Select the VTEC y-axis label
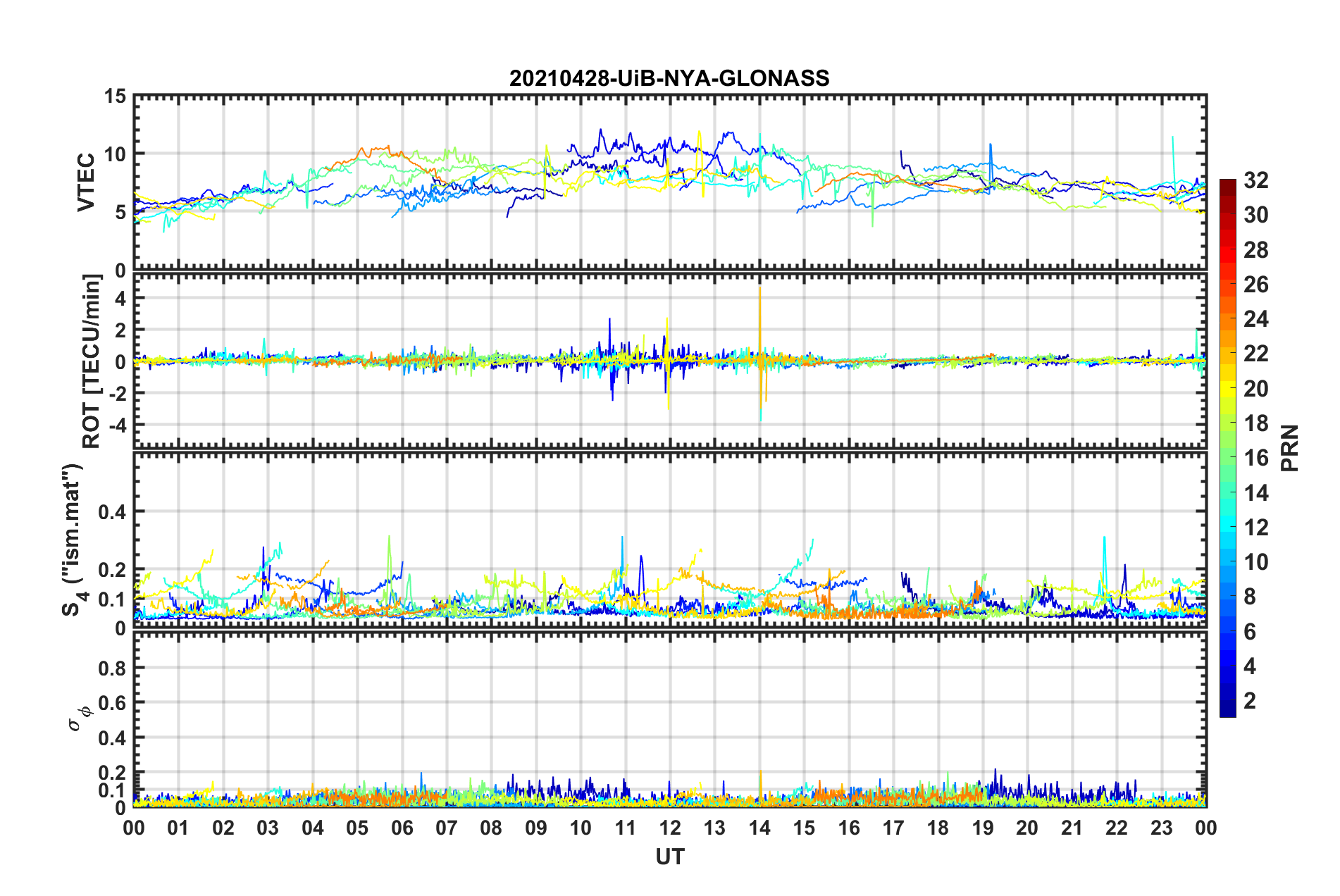This screenshot has height=896, width=1340. 86,182
